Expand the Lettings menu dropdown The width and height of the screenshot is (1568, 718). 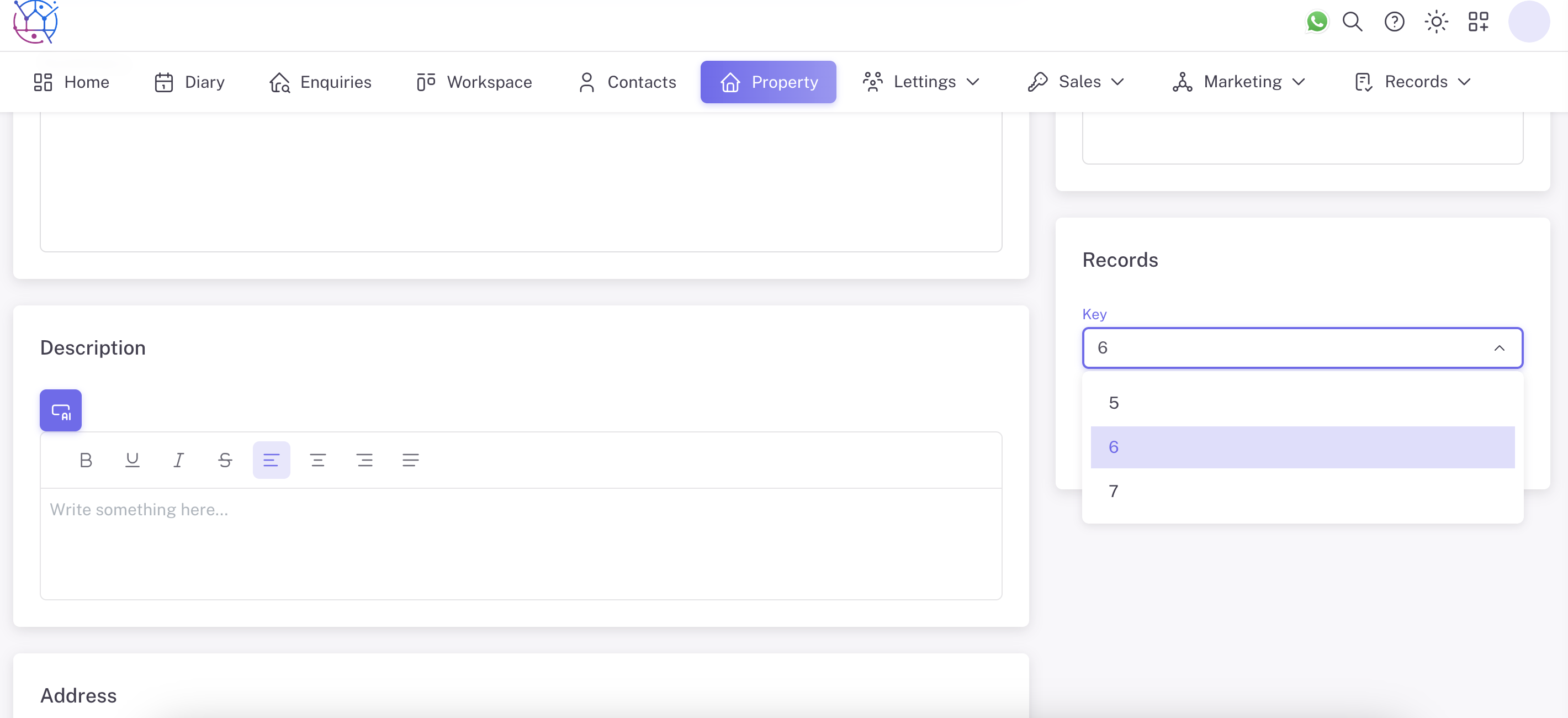921,82
